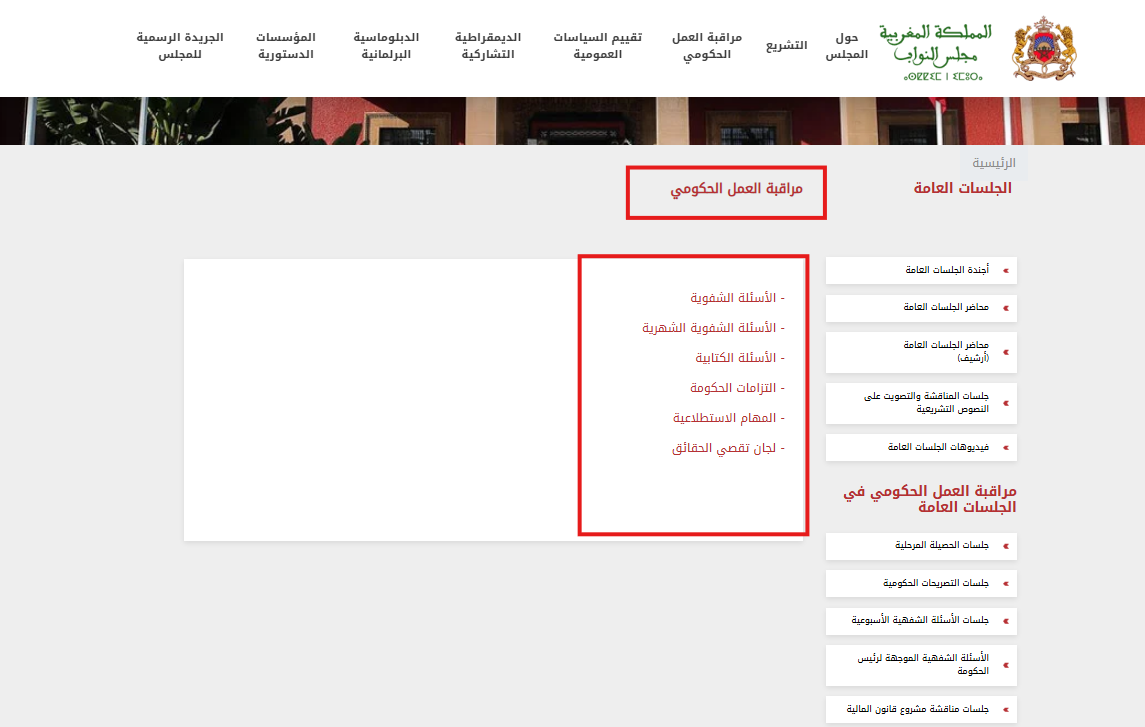Click red arrow beside محاضر الجلسات العامة (أرشيف)
Screen dimensions: 1145x727
(1006, 353)
